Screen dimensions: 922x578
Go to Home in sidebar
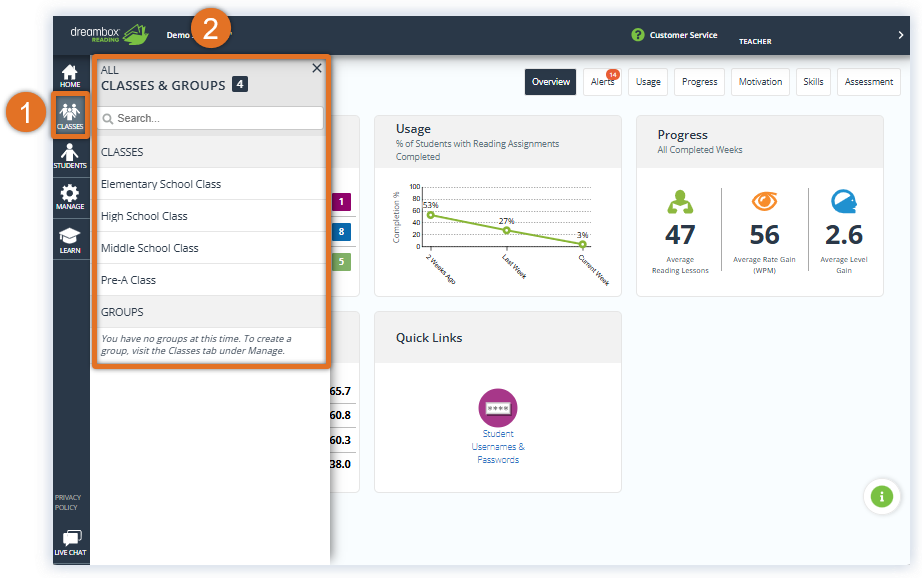[x=70, y=75]
